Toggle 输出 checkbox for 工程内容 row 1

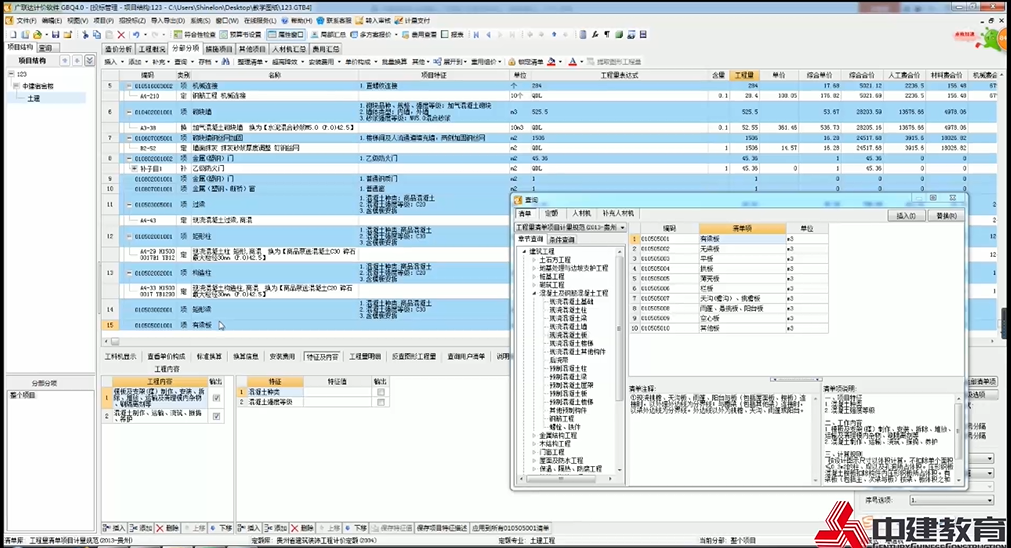click(216, 398)
